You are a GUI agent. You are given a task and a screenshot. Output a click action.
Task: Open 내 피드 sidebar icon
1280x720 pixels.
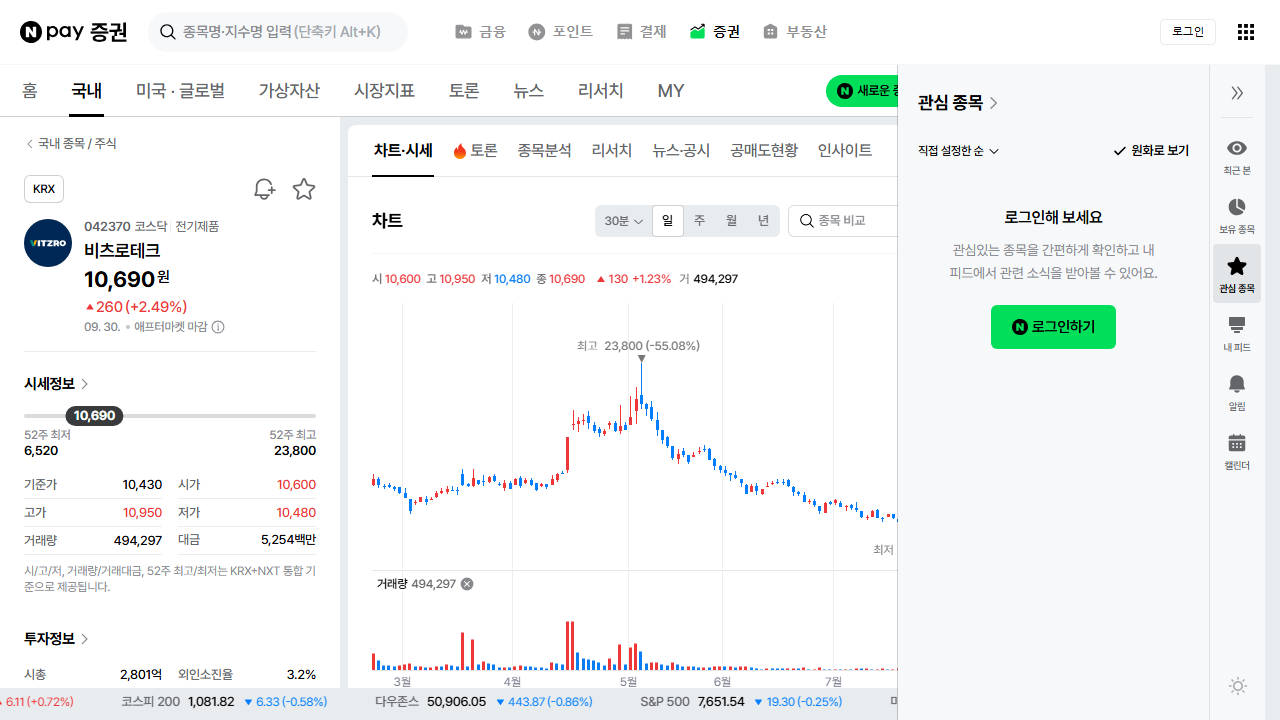(x=1237, y=334)
